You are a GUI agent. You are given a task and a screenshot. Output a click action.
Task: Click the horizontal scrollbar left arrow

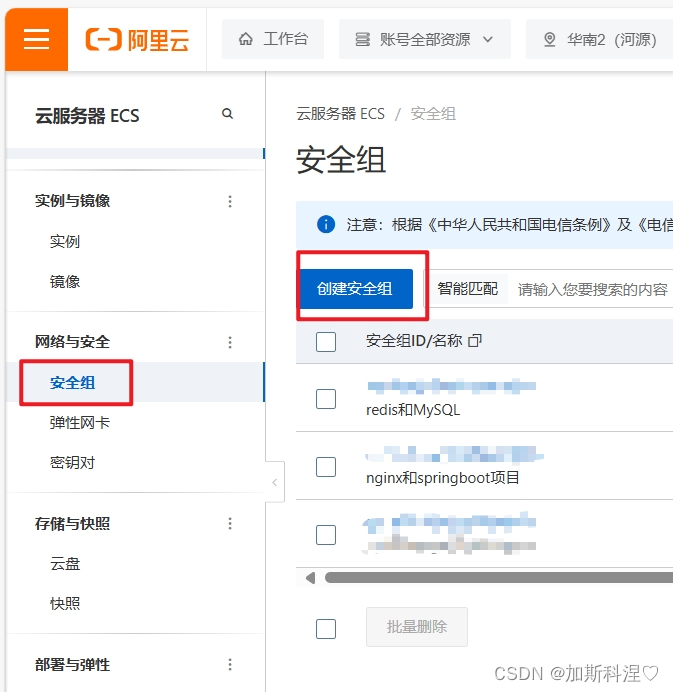pos(311,578)
